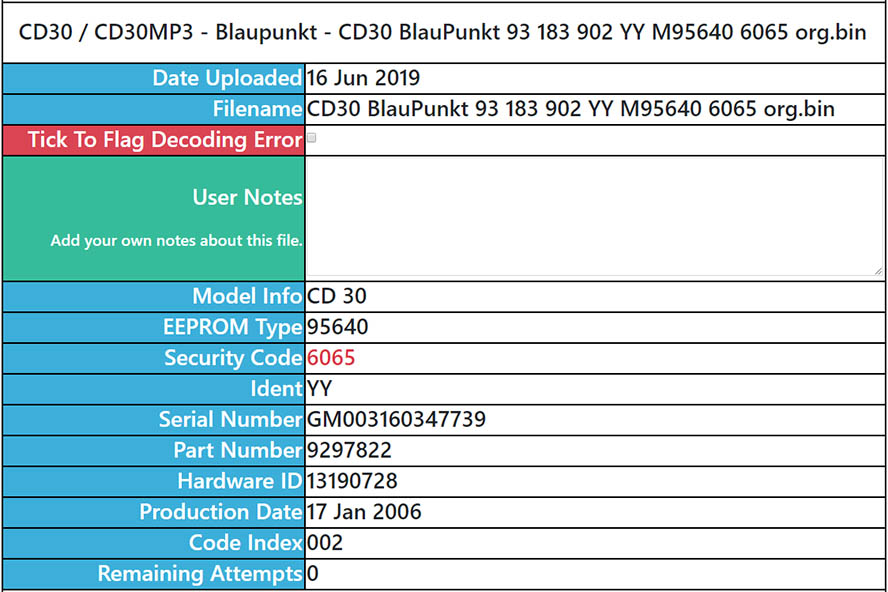Viewport: 888px width, 592px height.
Task: Click the Ident value YY
Action: (320, 389)
